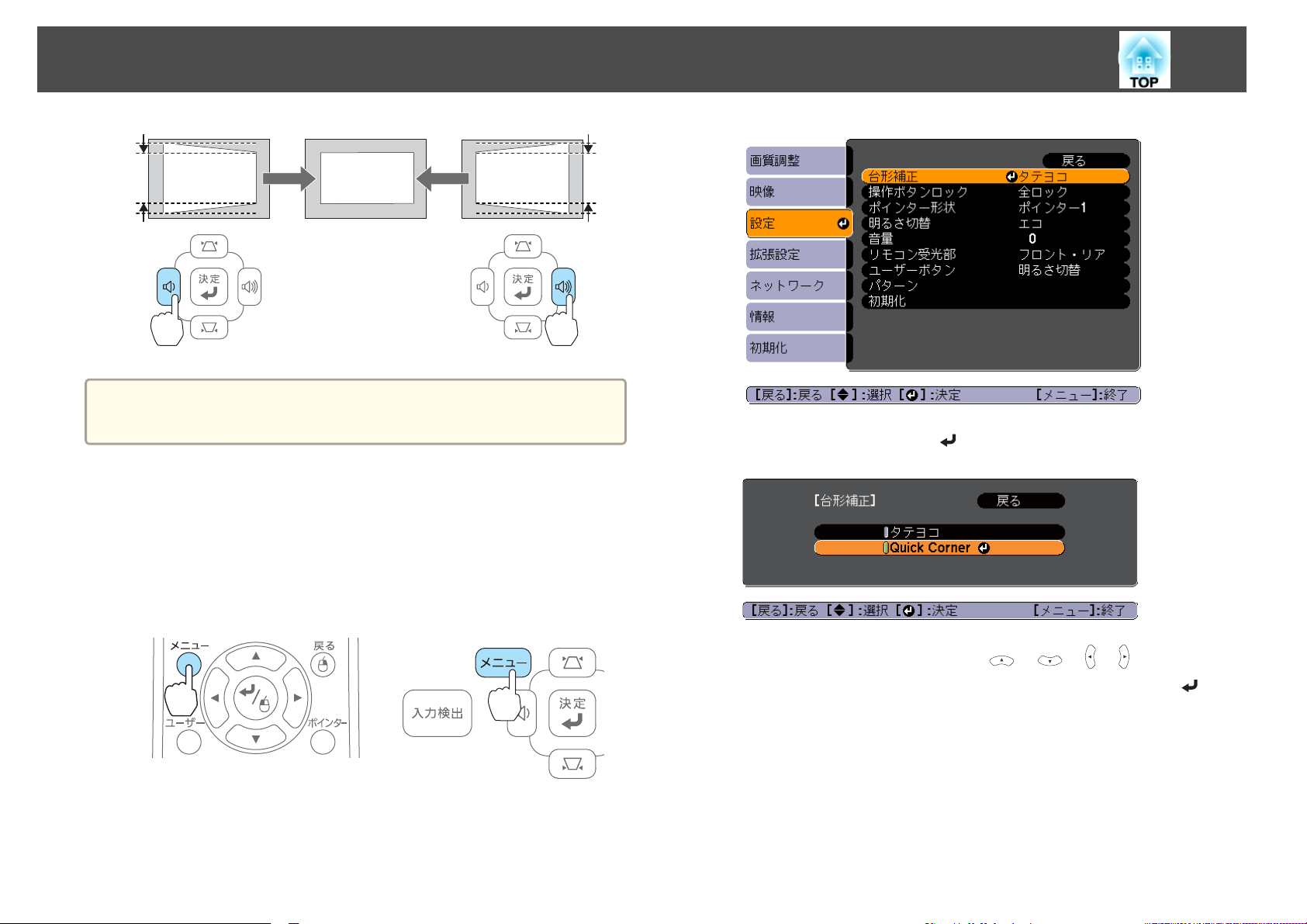Click 決定 Enter button beside highlighted volume-up key
1307x924 pixels.
(523, 286)
